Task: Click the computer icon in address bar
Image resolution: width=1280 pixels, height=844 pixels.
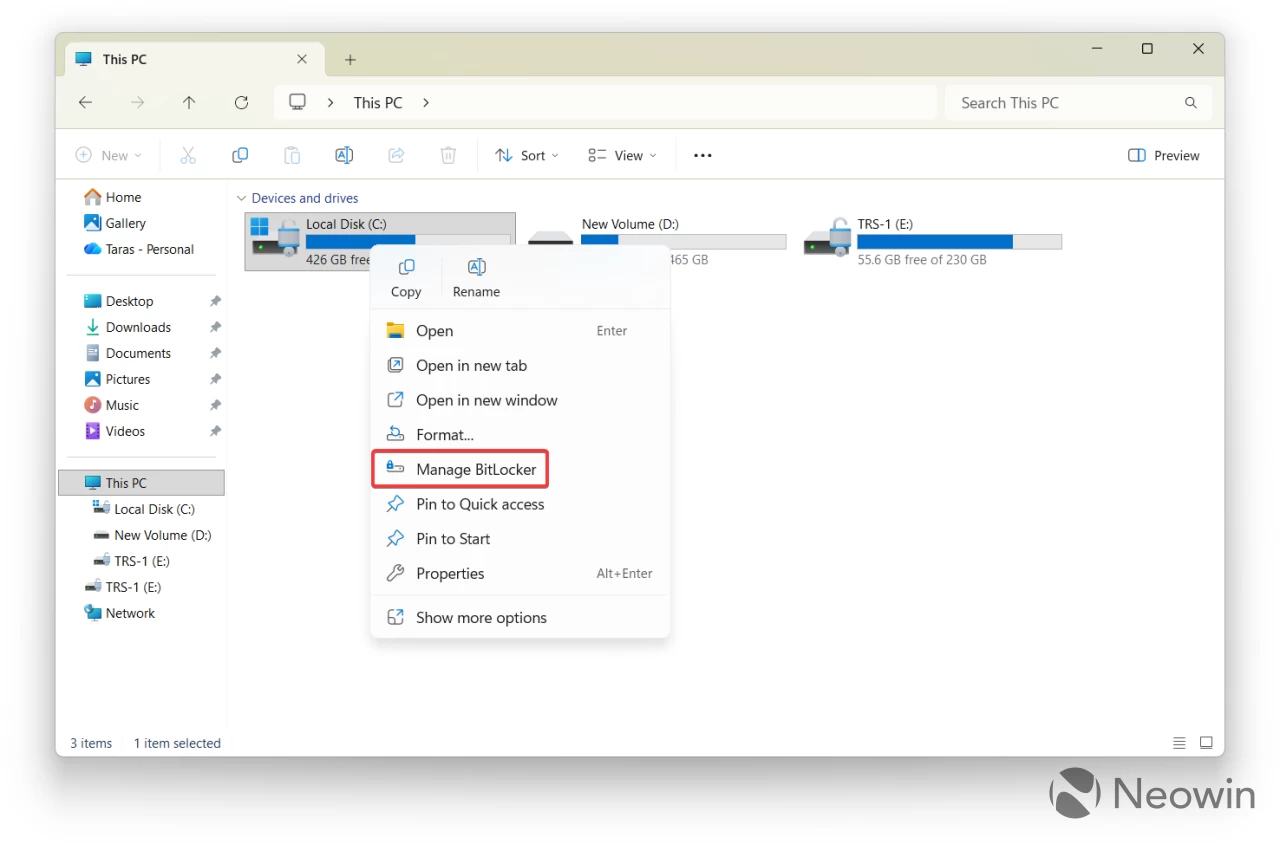Action: (297, 102)
